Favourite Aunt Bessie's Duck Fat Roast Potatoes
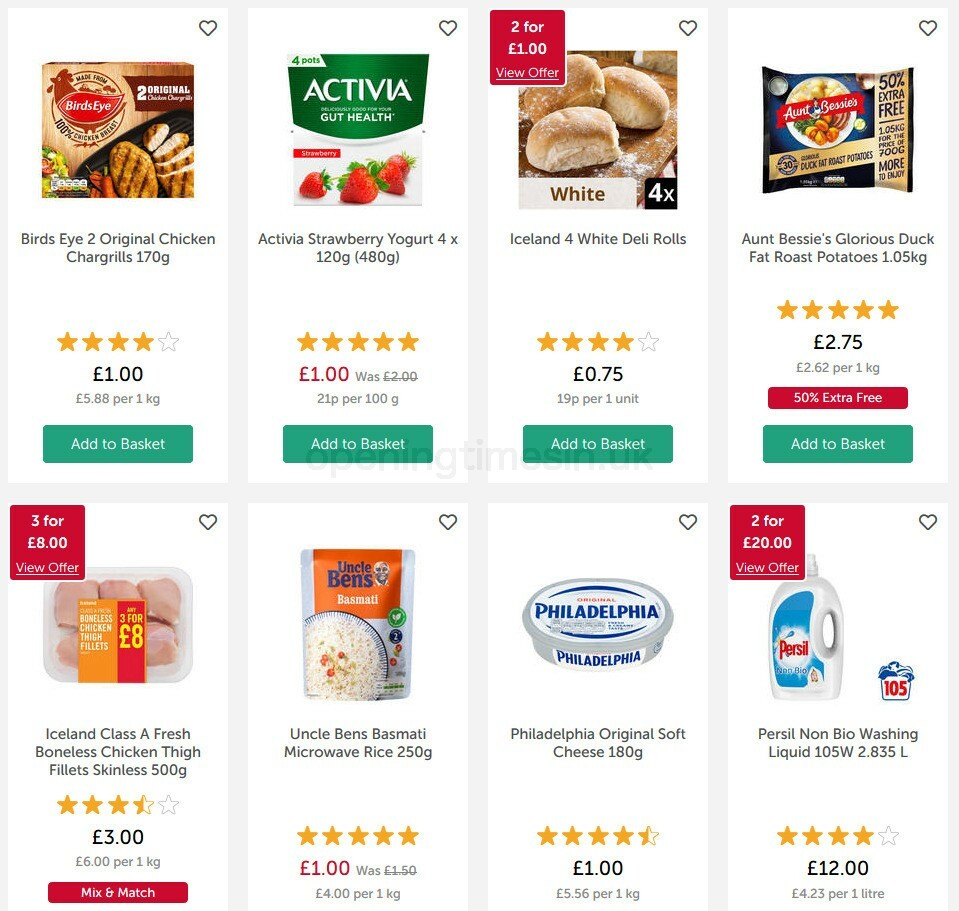The height and width of the screenshot is (911, 959). tap(928, 28)
